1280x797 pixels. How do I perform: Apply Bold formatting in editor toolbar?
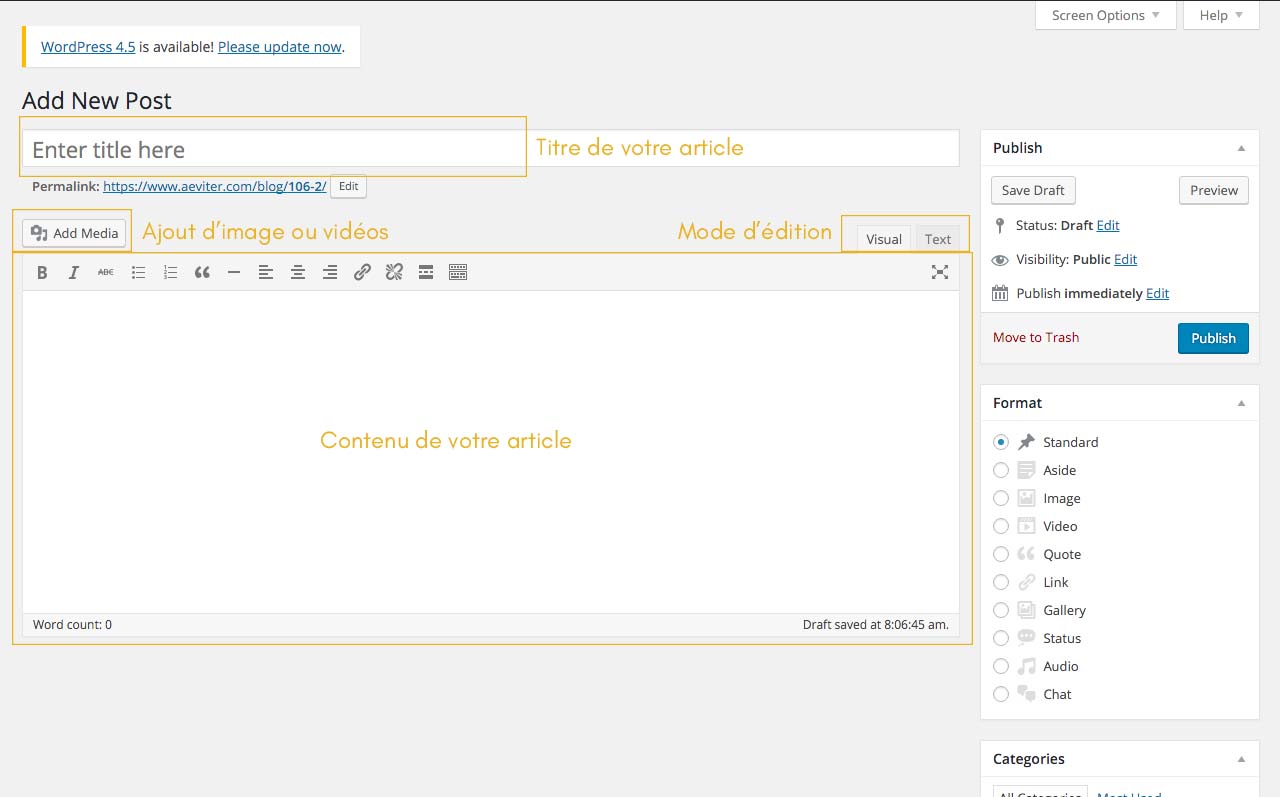(x=42, y=272)
